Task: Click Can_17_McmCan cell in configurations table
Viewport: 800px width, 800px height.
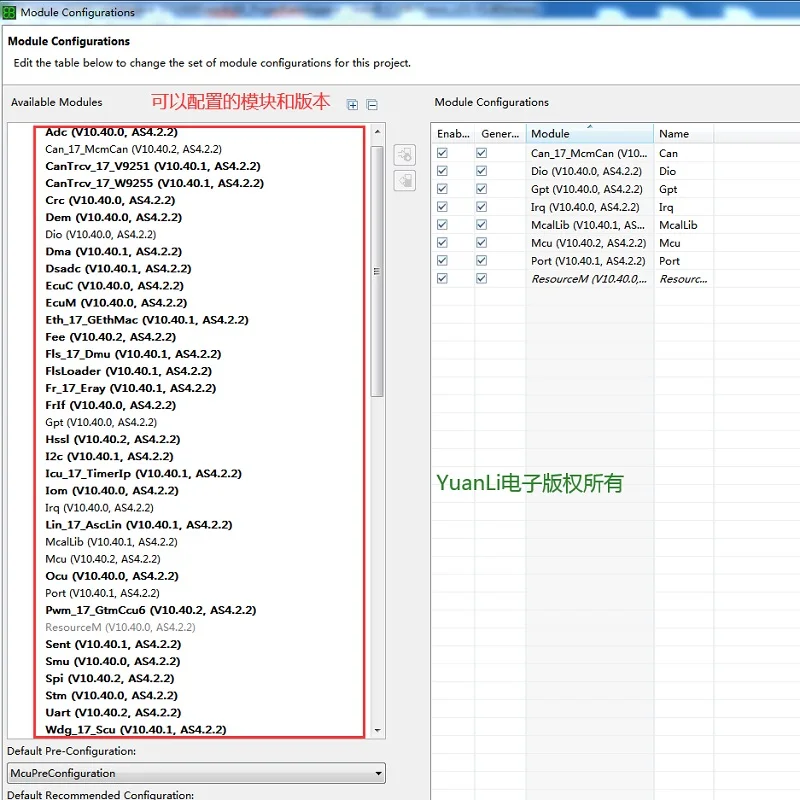Action: point(589,153)
